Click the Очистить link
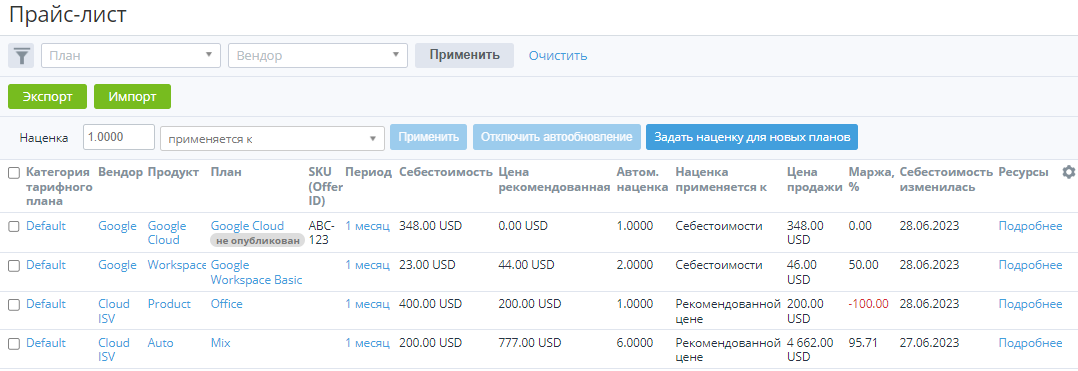The height and width of the screenshot is (371, 1078). pyautogui.click(x=558, y=56)
